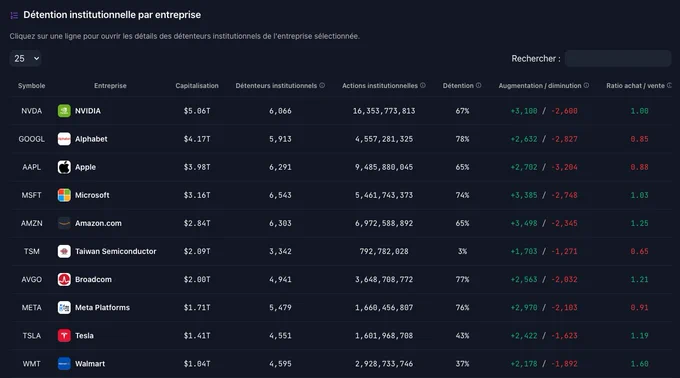
Task: Click info icon next to Détention header
Action: pyautogui.click(x=479, y=85)
